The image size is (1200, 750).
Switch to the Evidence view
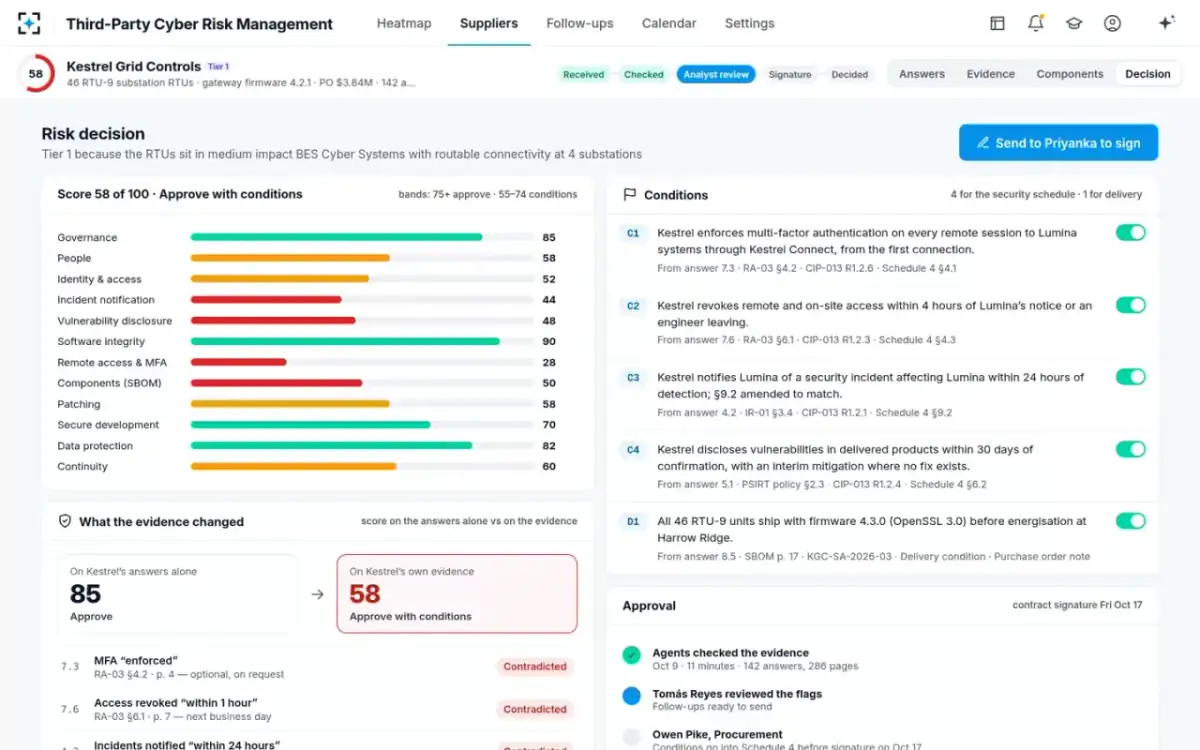[x=991, y=74]
